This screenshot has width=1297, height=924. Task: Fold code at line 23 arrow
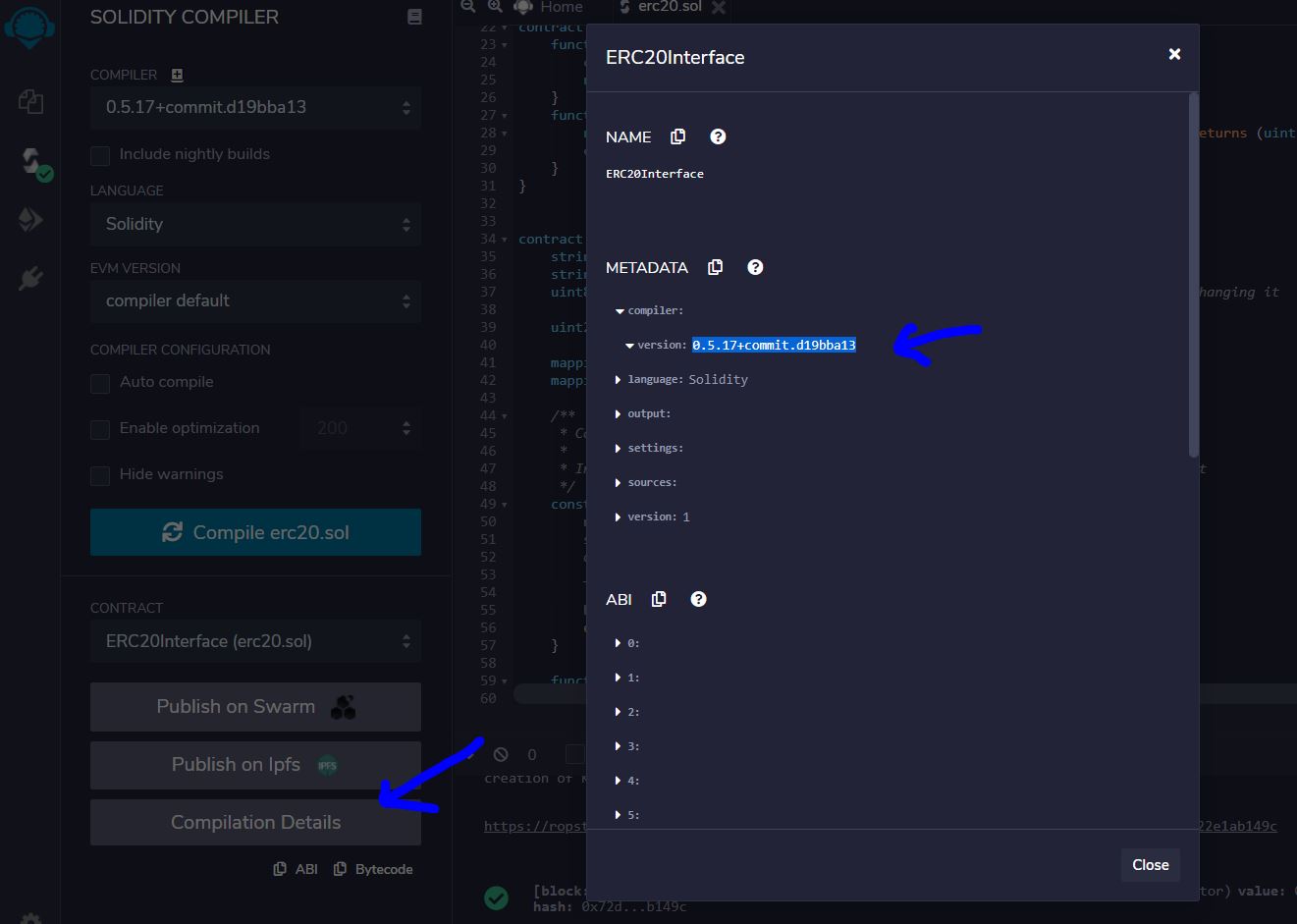click(x=505, y=45)
